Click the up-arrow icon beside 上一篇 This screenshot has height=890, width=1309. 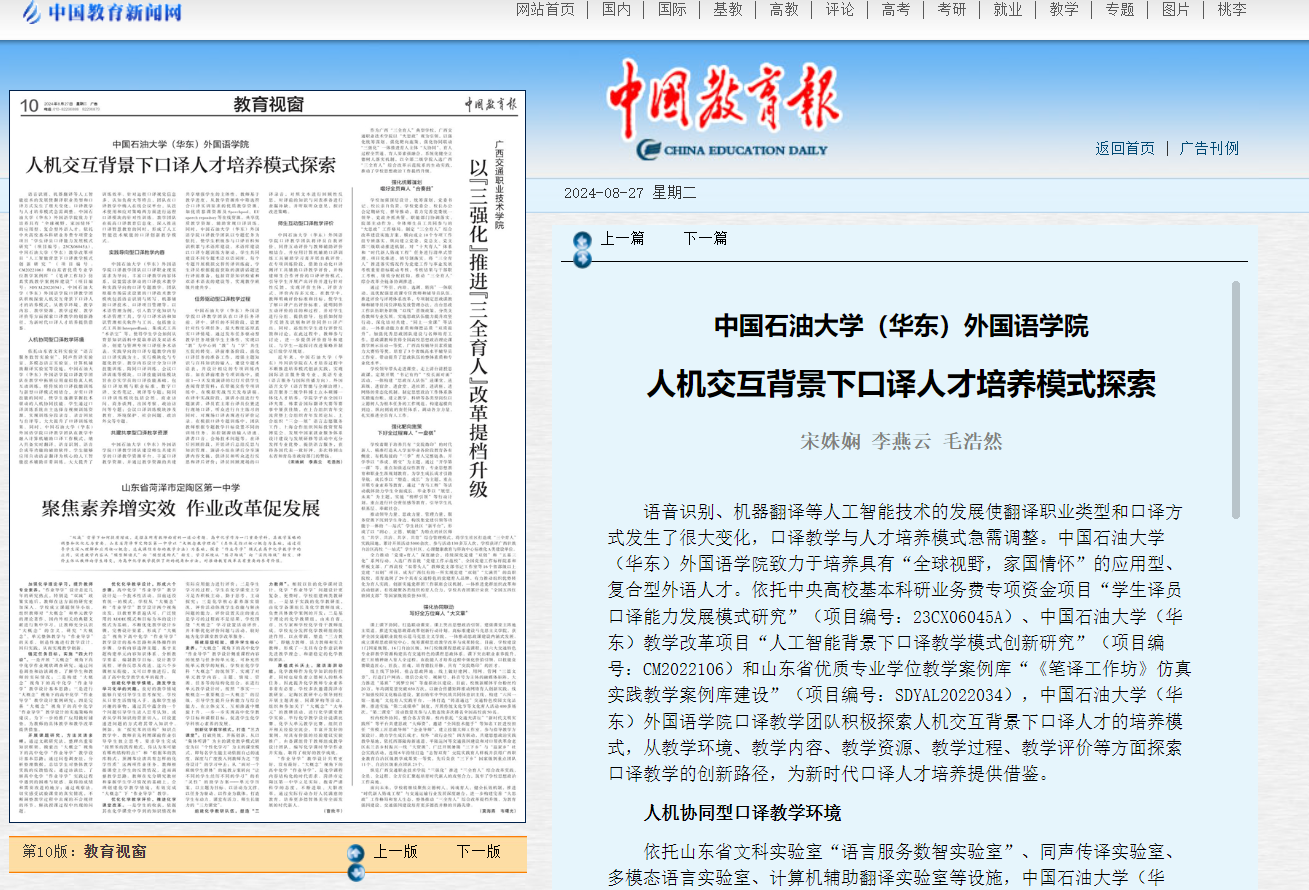(582, 240)
